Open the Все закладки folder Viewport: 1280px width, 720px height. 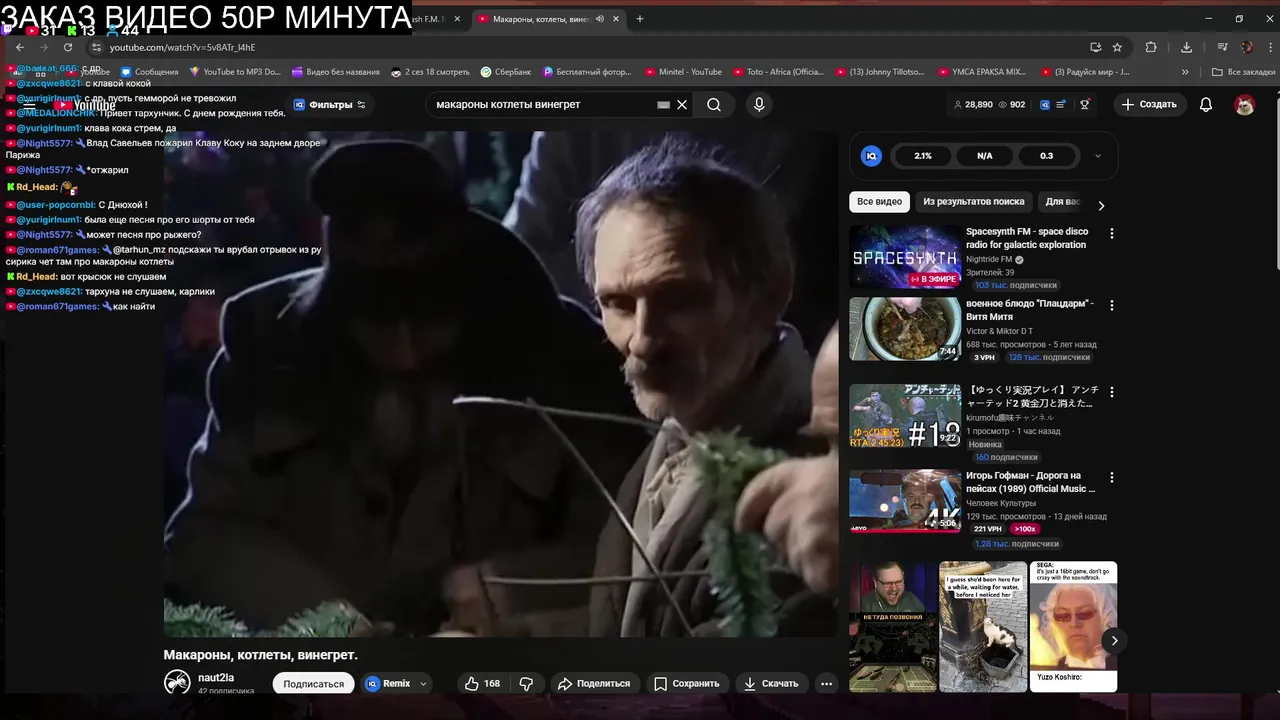click(1243, 72)
